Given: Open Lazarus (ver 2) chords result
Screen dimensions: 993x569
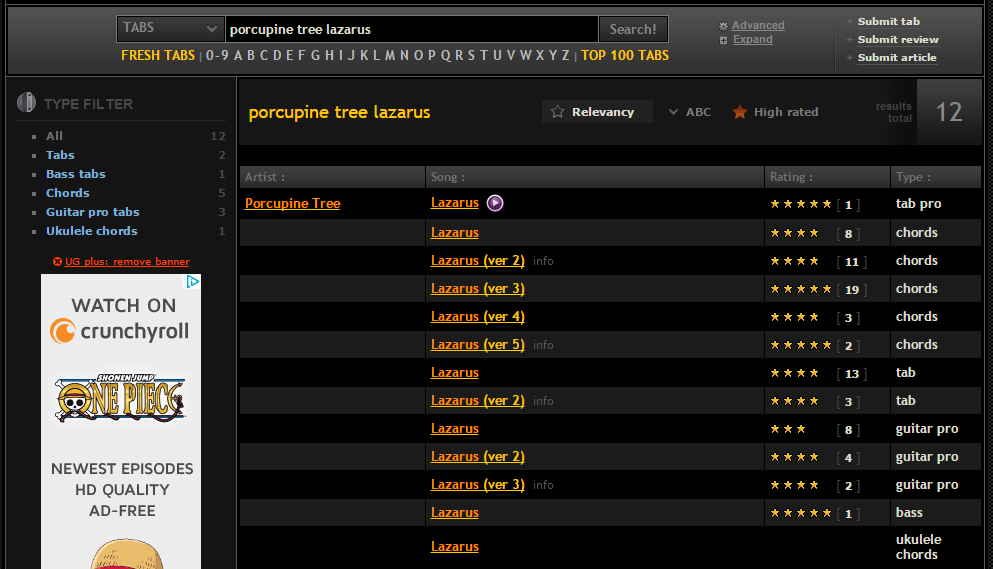Looking at the screenshot, I should pos(478,260).
